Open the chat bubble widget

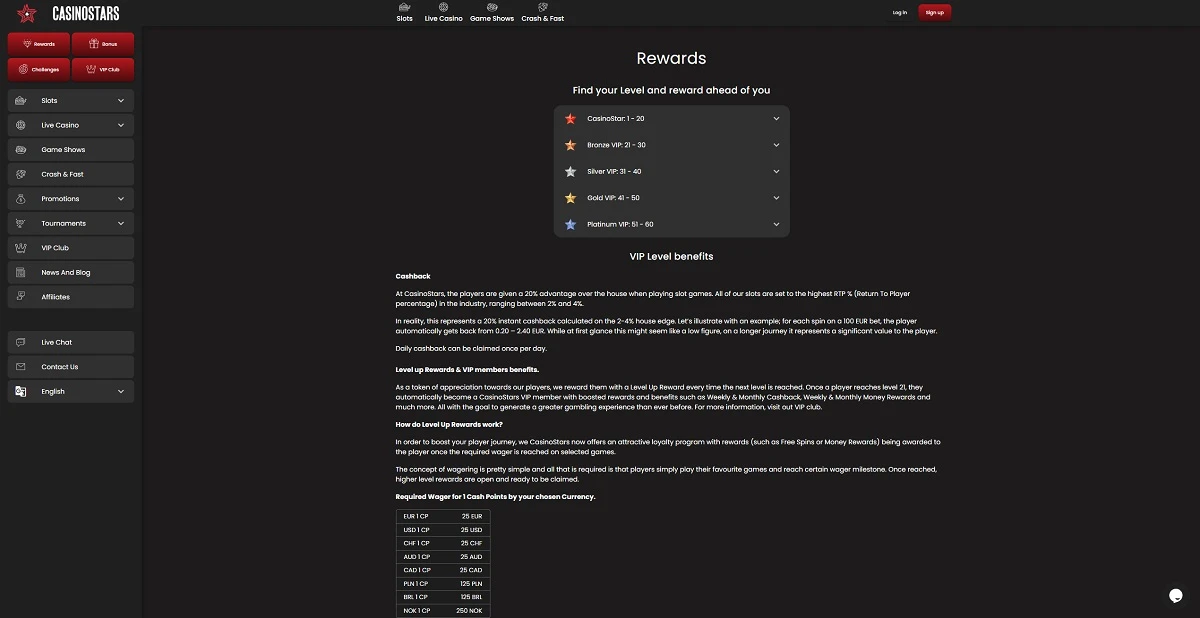[1176, 595]
